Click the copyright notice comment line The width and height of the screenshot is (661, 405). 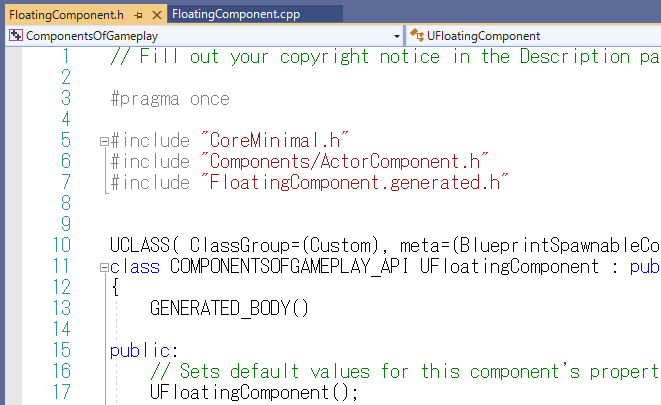tap(384, 57)
